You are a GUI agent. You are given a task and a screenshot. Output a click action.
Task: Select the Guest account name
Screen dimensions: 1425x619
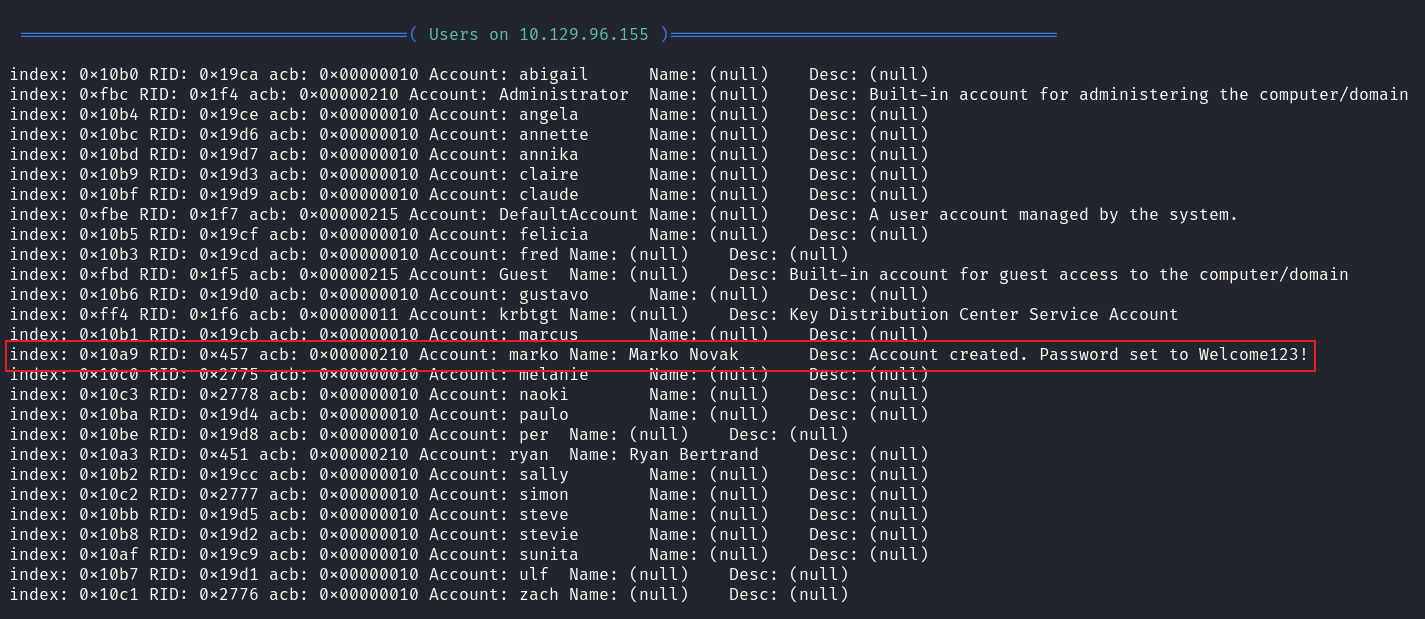pos(524,274)
